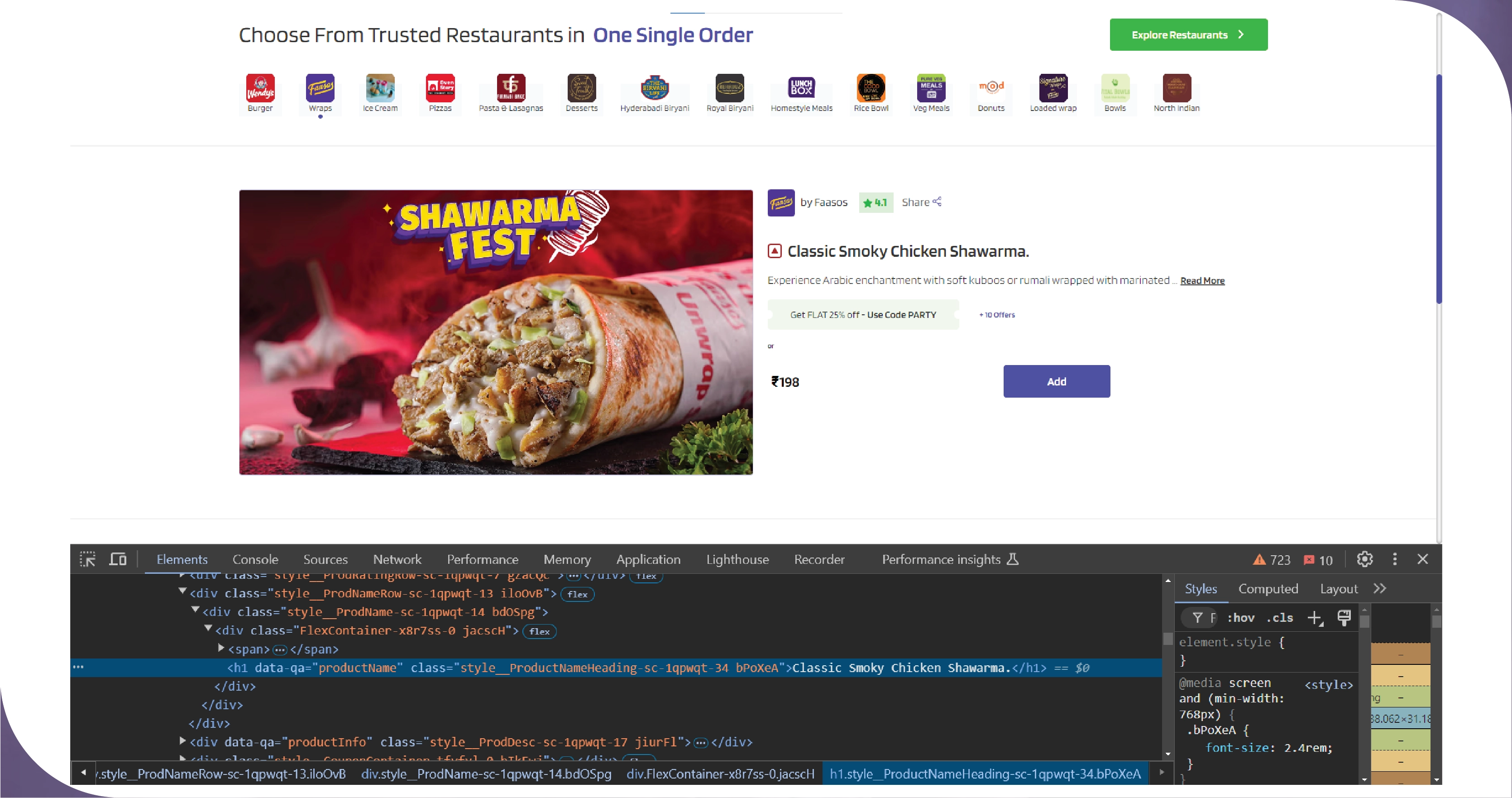Click the Read More link

click(x=1202, y=281)
